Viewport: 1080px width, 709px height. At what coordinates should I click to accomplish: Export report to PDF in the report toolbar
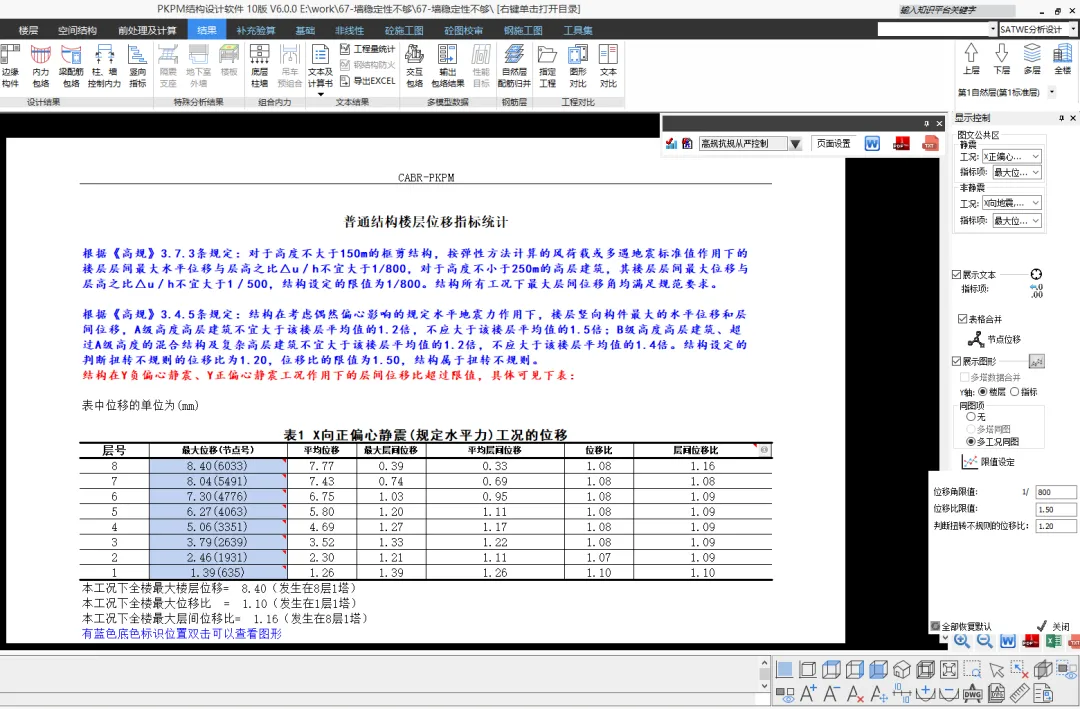coord(901,143)
